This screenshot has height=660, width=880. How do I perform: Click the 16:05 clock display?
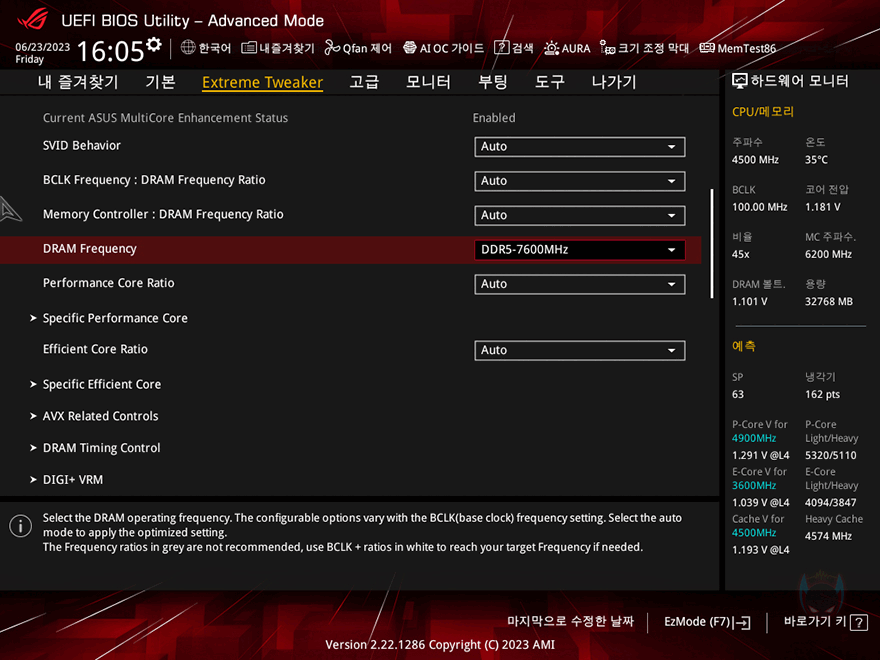point(111,51)
